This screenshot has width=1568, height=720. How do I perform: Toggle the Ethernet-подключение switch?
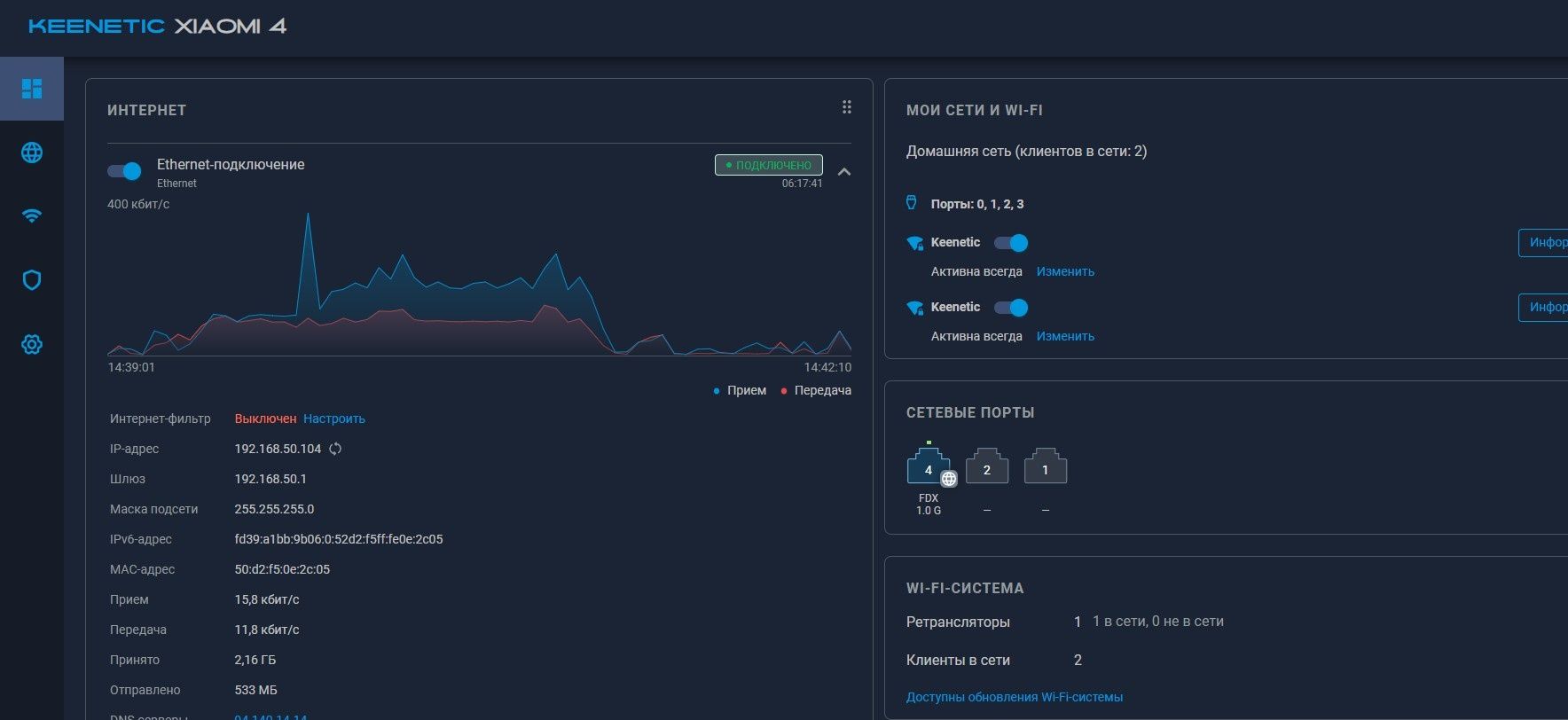click(x=124, y=171)
